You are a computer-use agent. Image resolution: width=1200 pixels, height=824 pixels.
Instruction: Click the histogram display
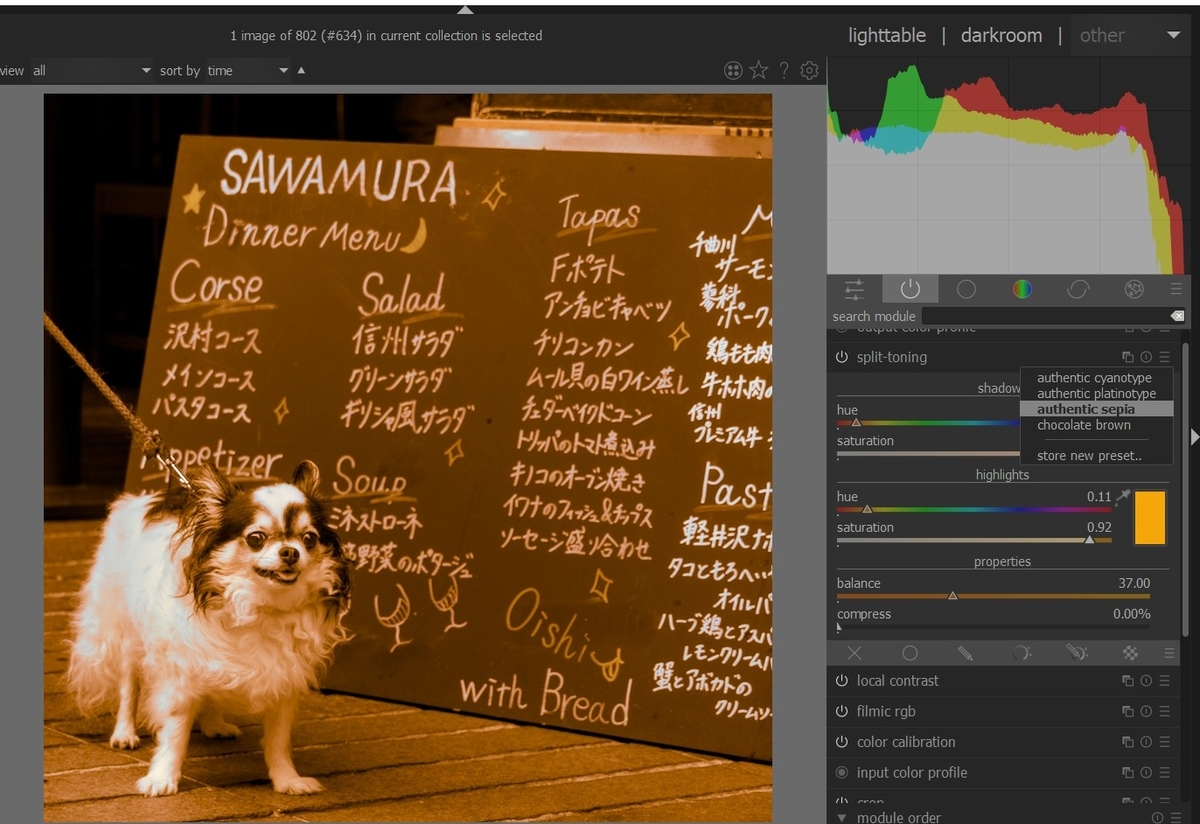click(x=1007, y=166)
